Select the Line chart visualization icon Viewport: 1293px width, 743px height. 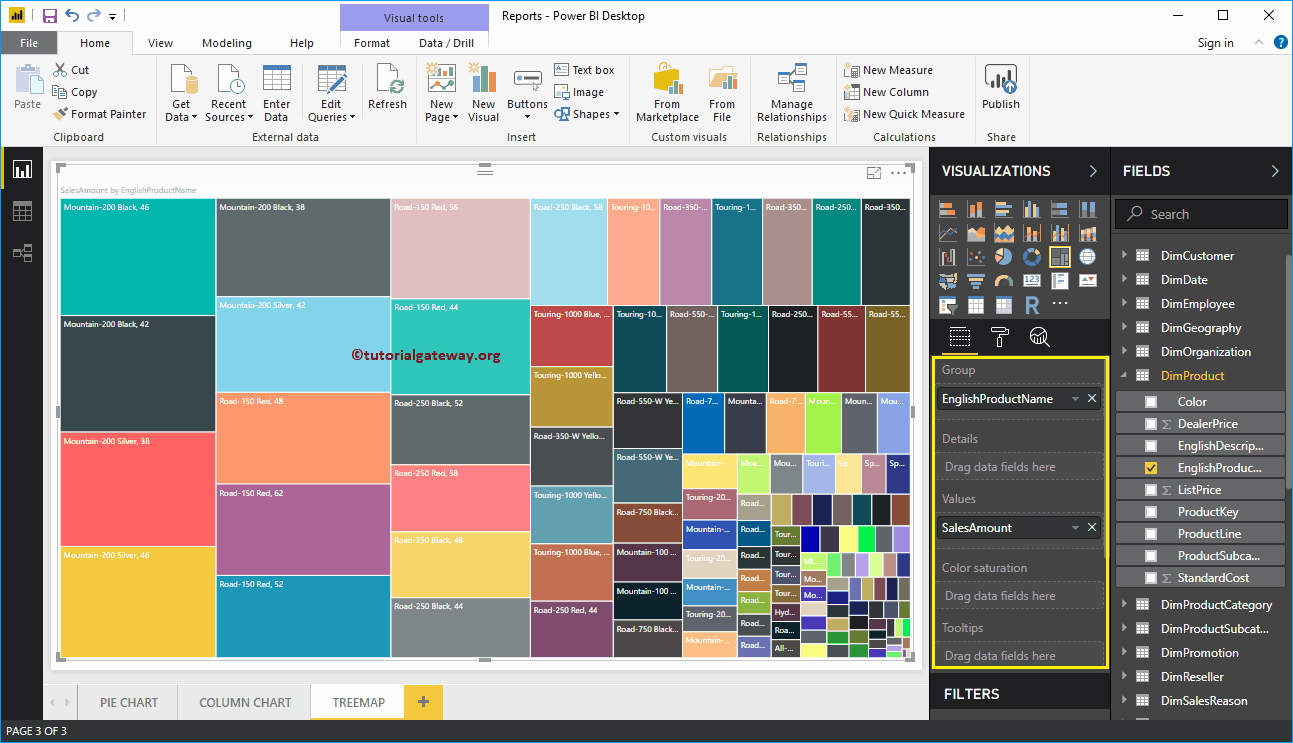pos(948,233)
